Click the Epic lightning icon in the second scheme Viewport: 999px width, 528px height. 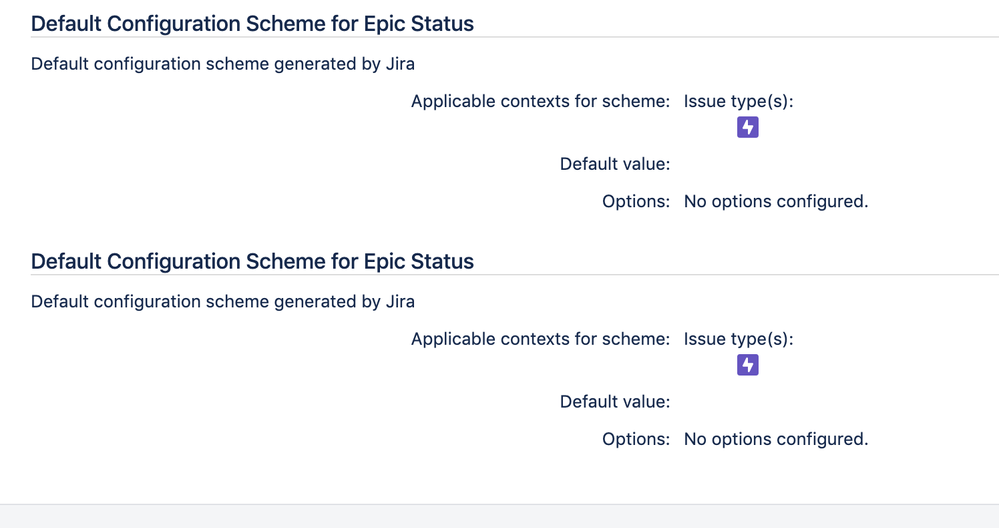[747, 365]
